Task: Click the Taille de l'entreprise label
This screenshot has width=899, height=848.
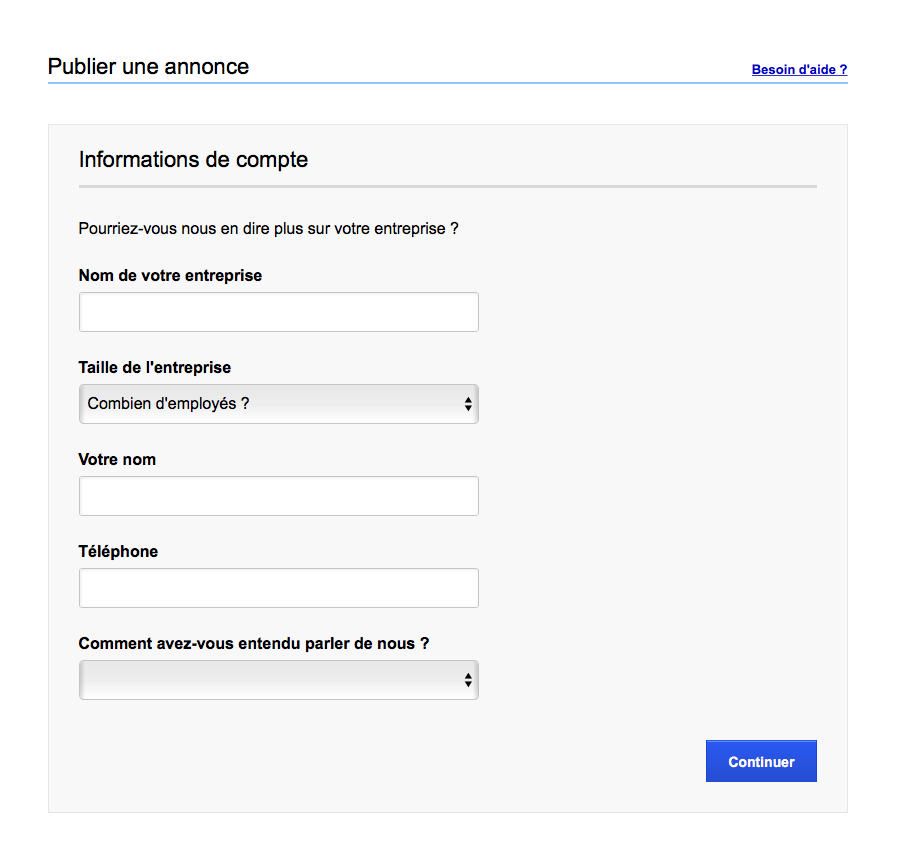Action: [155, 368]
